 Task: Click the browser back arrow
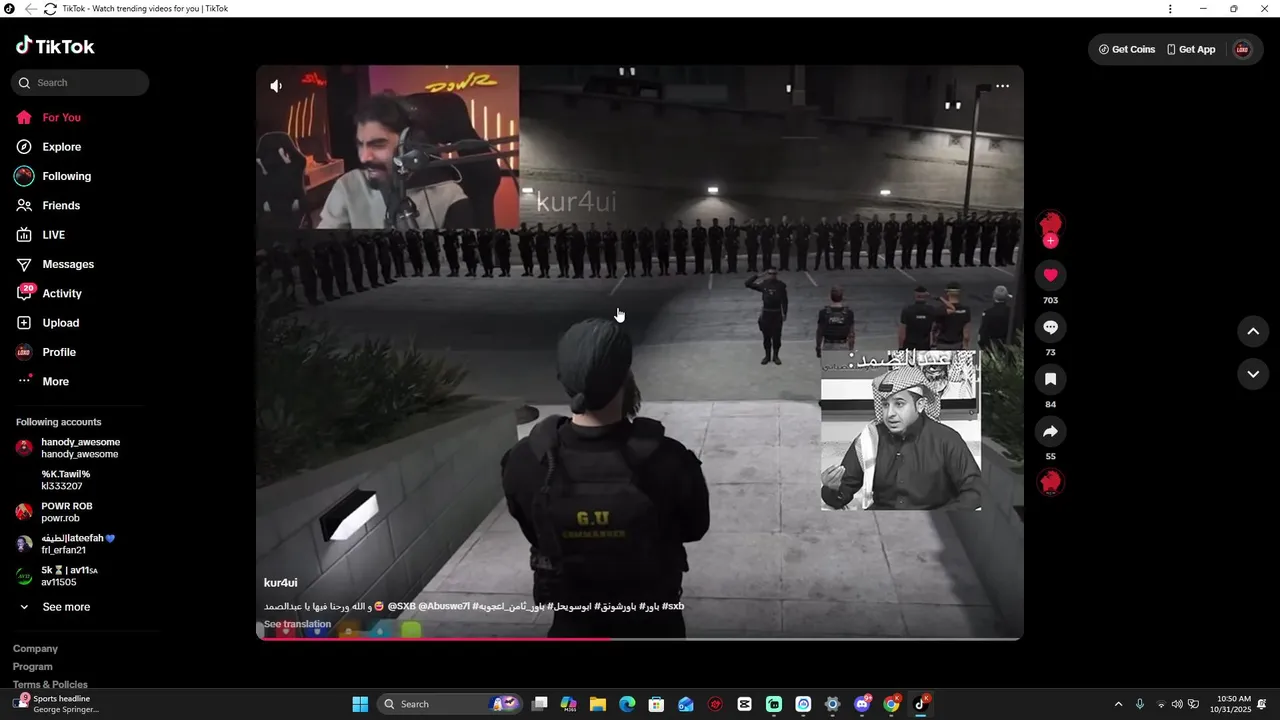(30, 8)
